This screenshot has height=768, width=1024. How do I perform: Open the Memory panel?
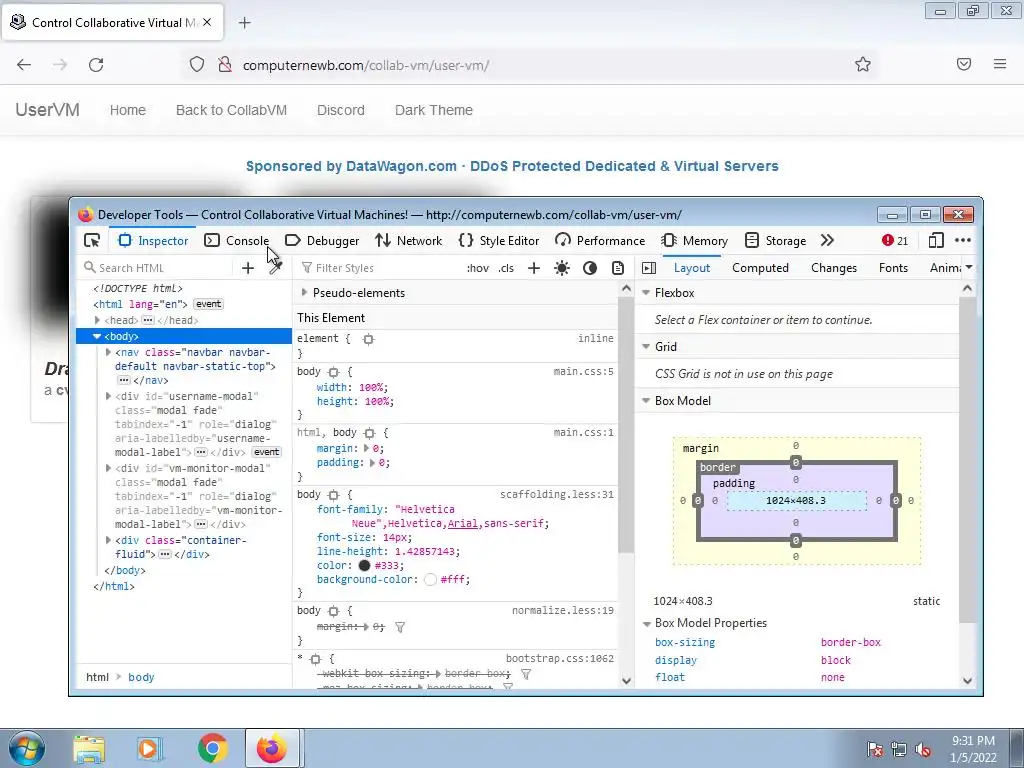coord(695,240)
